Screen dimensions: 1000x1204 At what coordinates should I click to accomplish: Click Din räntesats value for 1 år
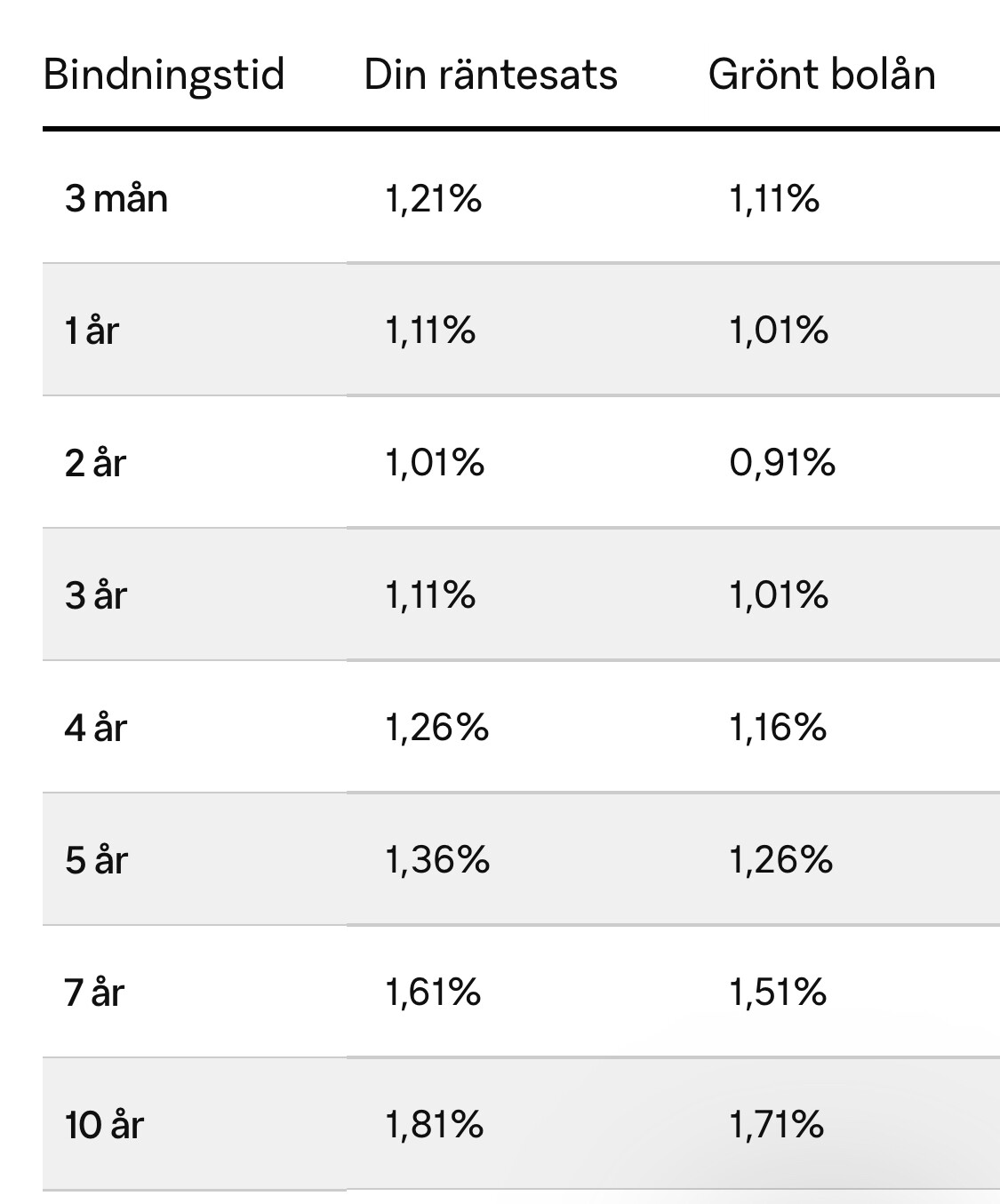click(430, 331)
